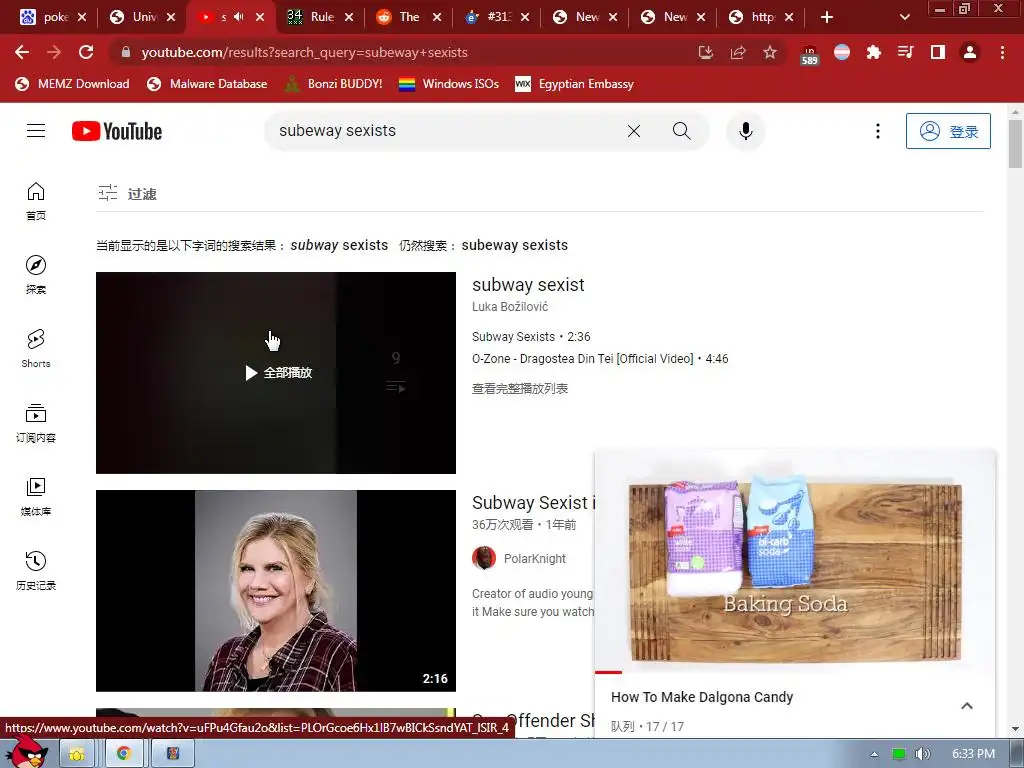Open the 2:16 Subway Sexist video thumbnail

[x=276, y=590]
